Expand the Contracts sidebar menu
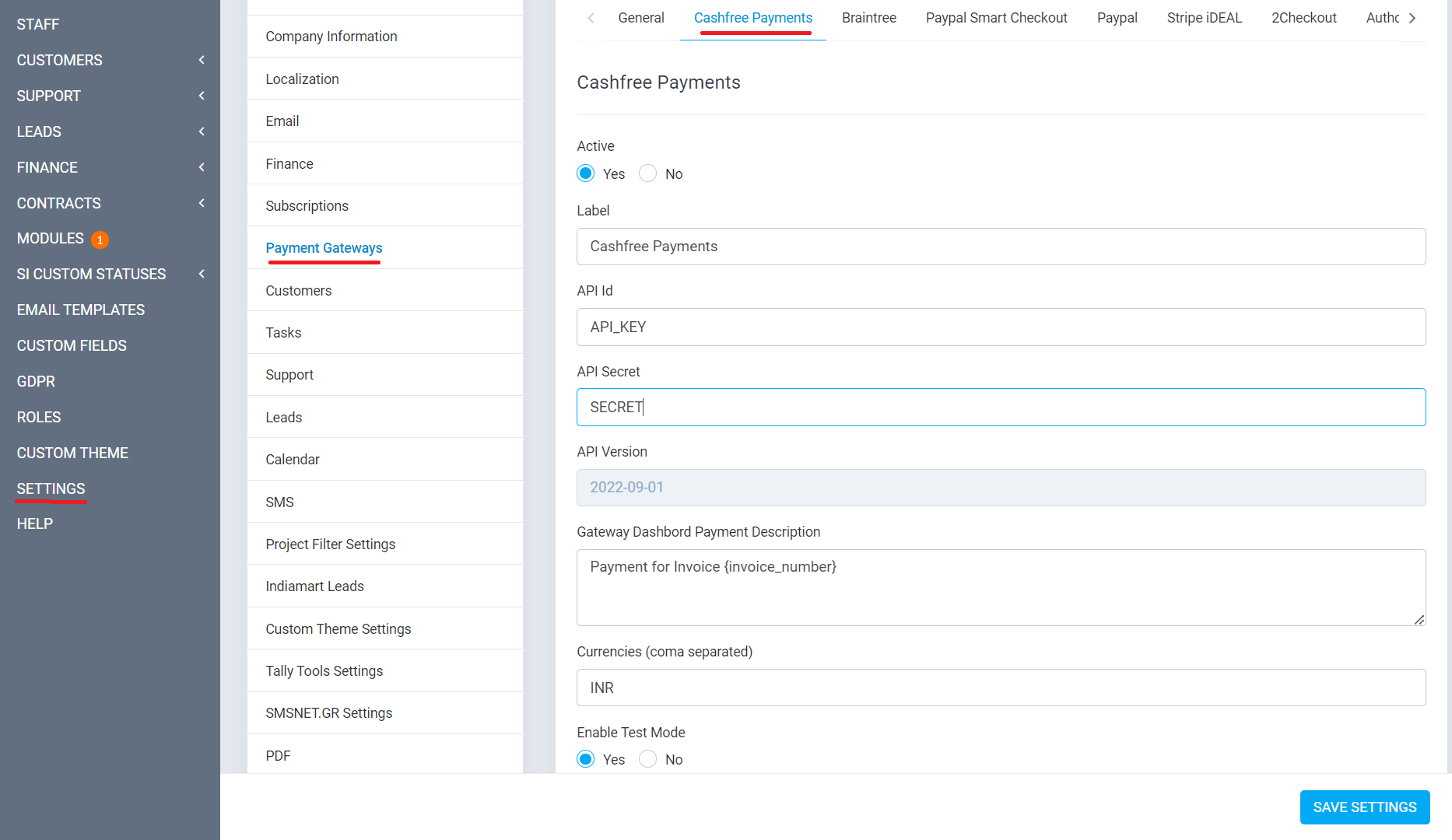 (110, 203)
